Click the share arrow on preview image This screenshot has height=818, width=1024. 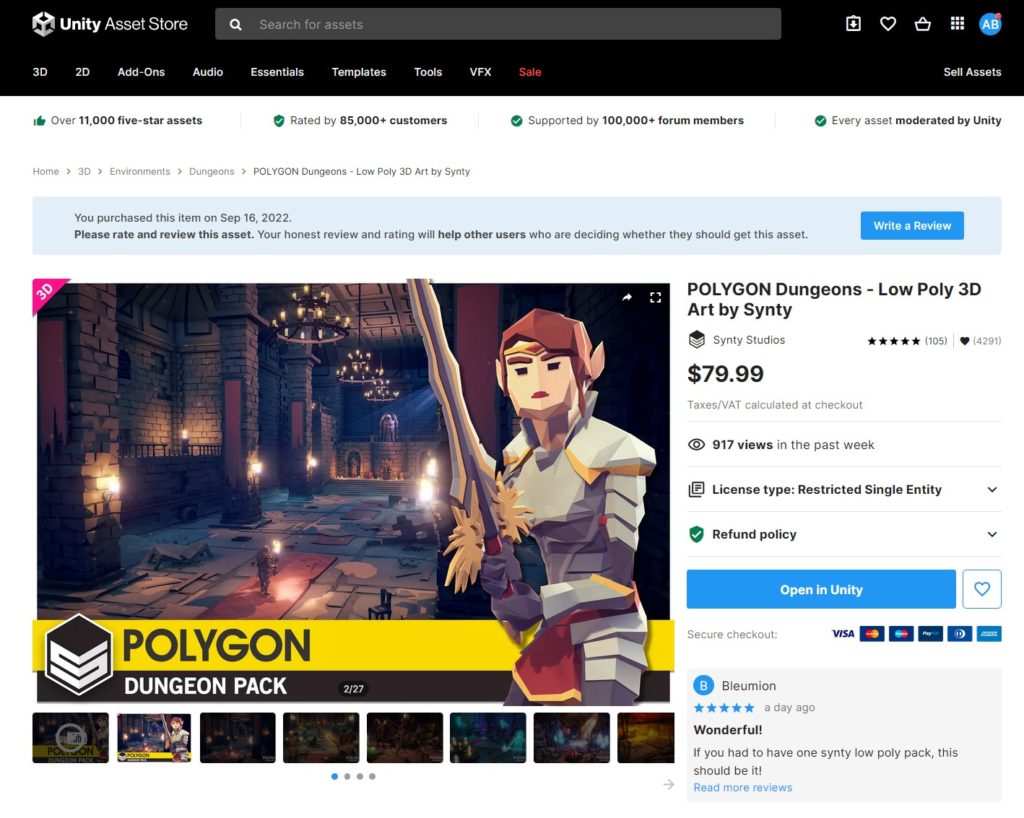[x=627, y=297]
